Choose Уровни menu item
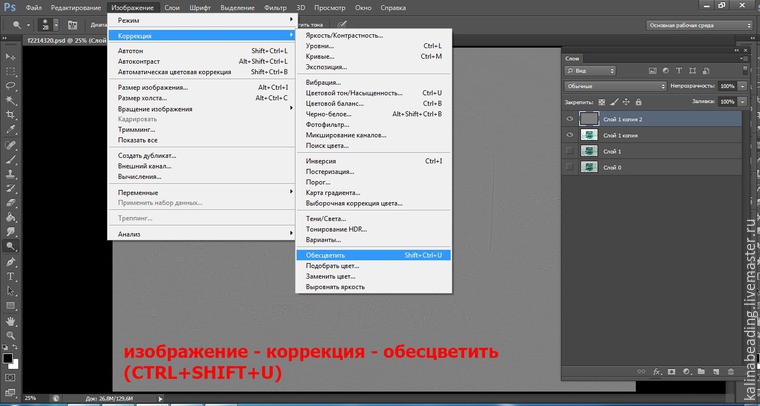 (x=373, y=46)
